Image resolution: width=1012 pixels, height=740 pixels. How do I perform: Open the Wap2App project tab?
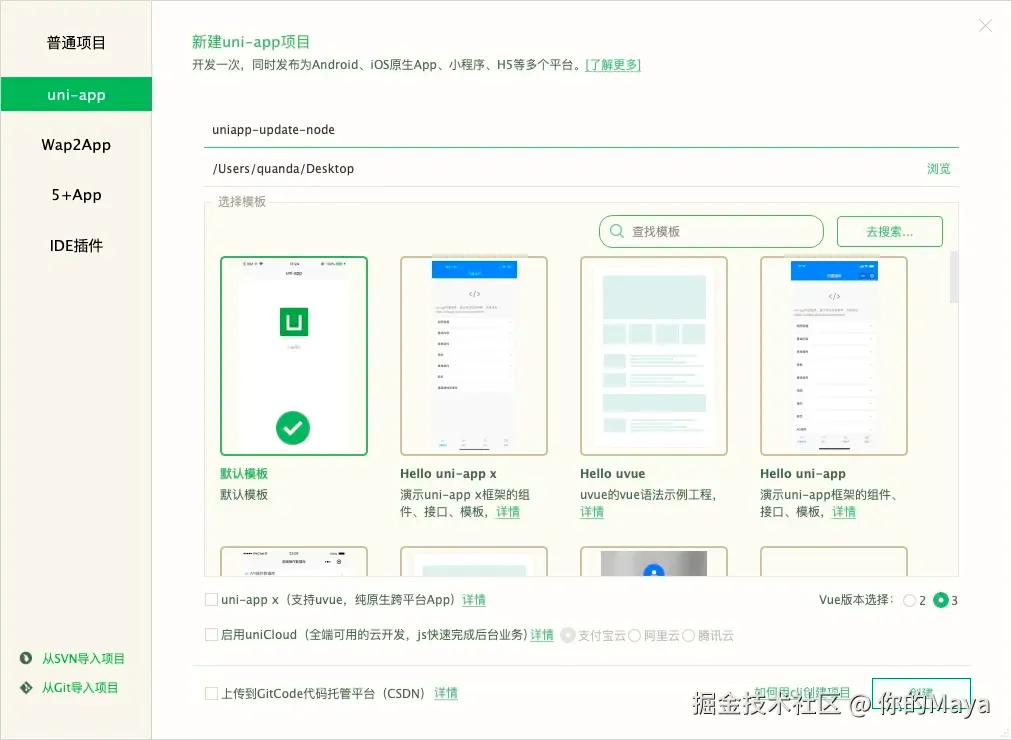pyautogui.click(x=76, y=145)
